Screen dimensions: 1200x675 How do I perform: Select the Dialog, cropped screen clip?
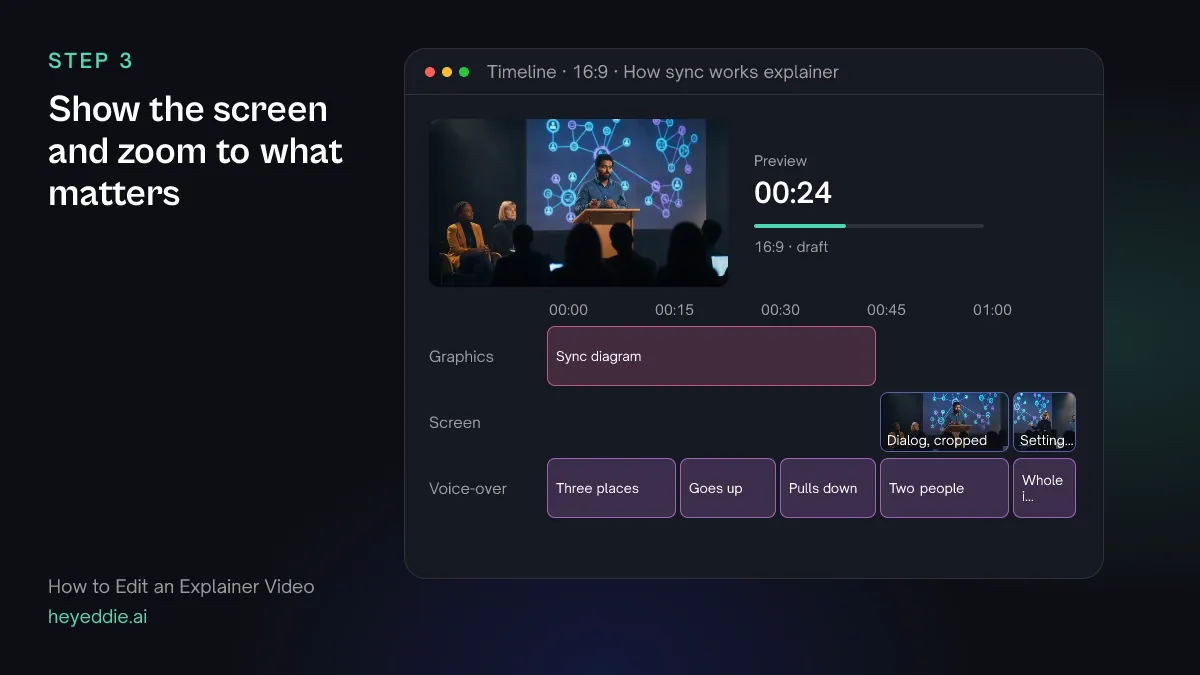click(944, 422)
